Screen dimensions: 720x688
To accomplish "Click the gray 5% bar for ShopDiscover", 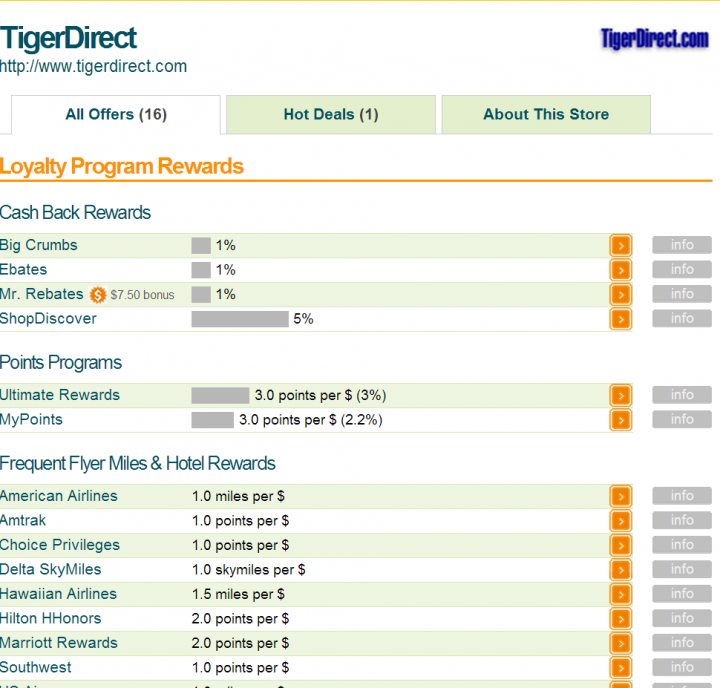I will pyautogui.click(x=240, y=319).
